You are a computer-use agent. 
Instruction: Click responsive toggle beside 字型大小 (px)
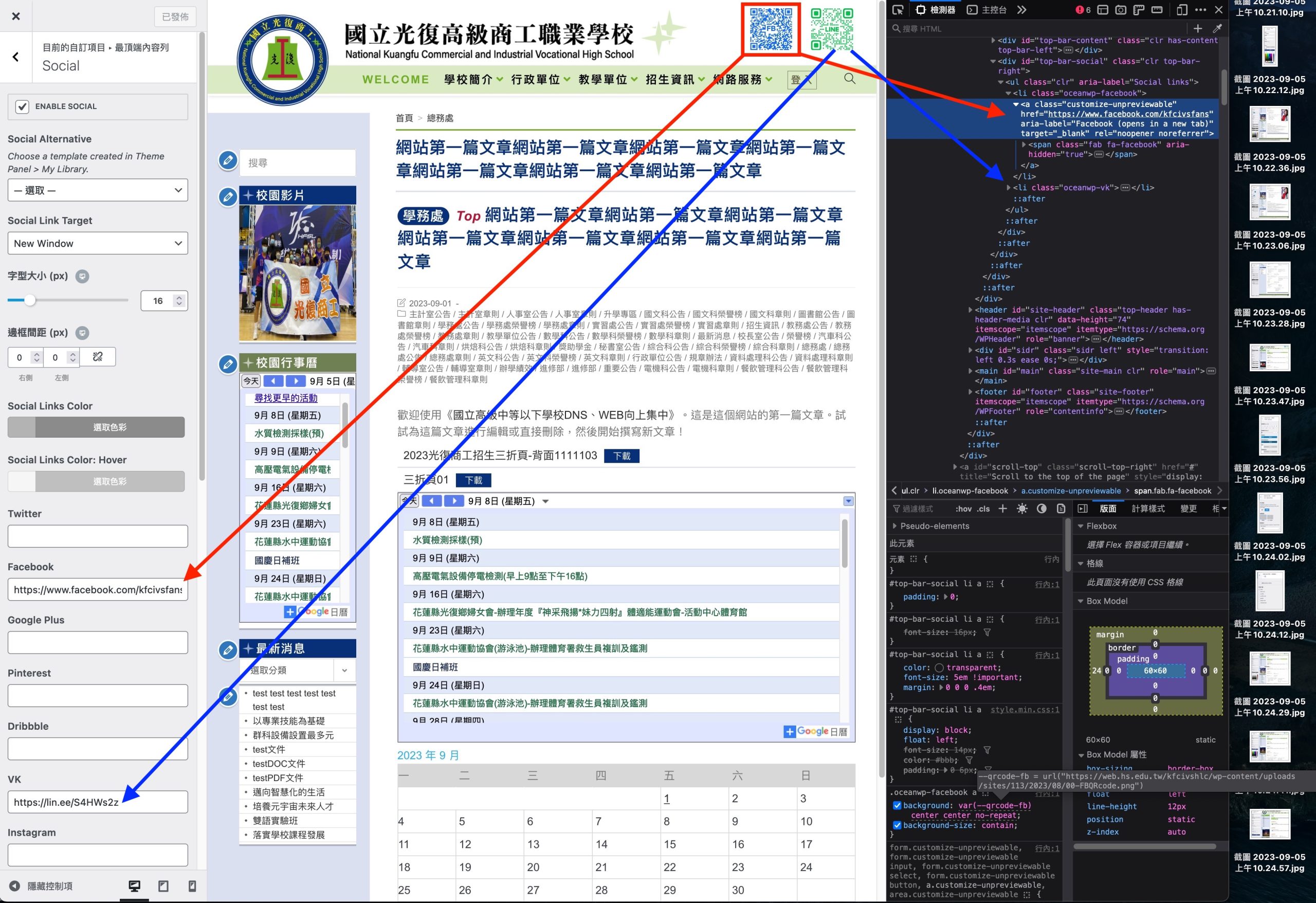83,277
